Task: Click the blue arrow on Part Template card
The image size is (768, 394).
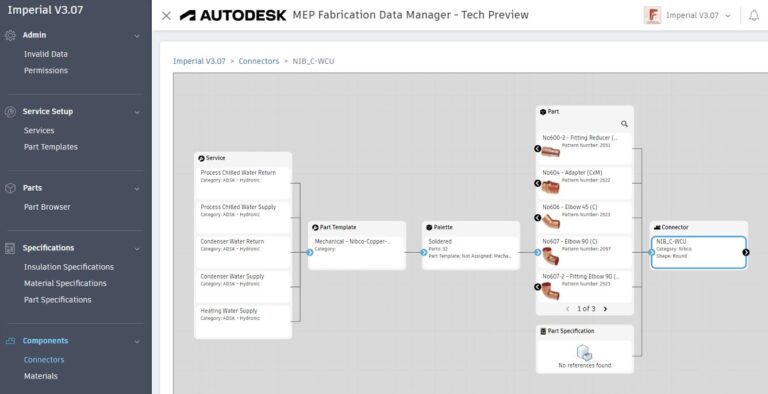Action: (310, 252)
